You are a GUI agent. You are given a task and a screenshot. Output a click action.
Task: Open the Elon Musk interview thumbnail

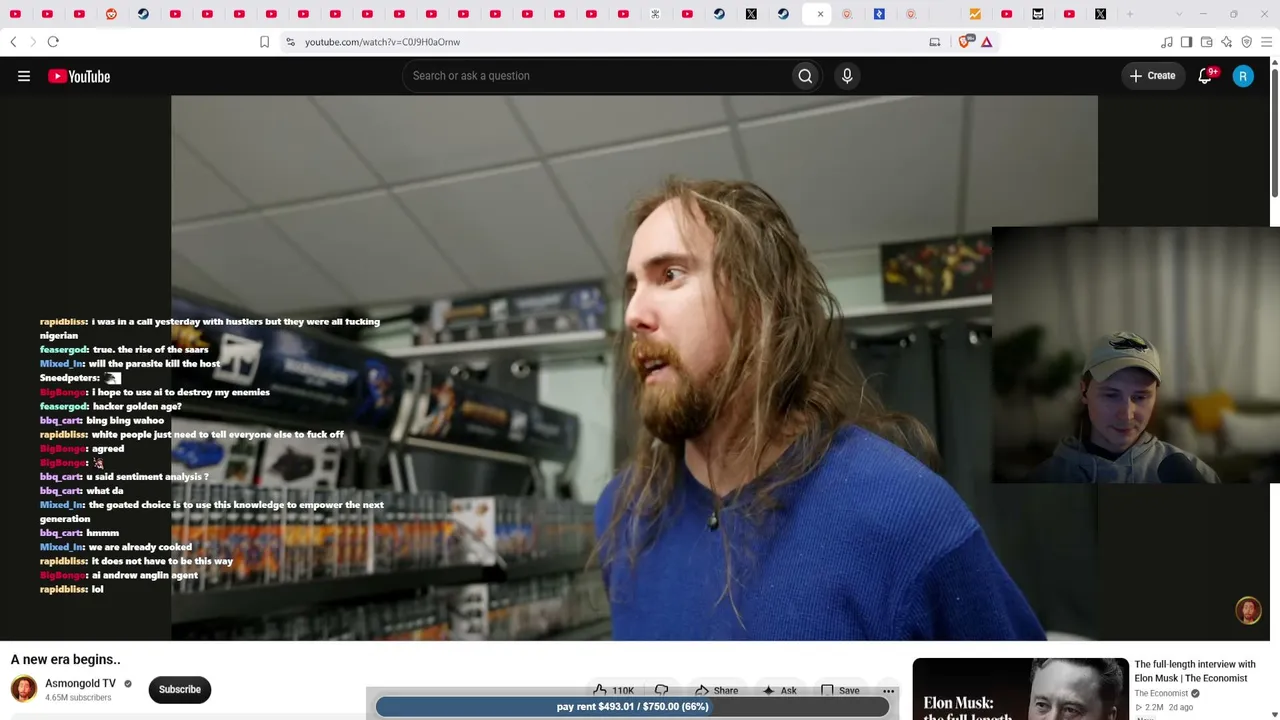point(1020,689)
